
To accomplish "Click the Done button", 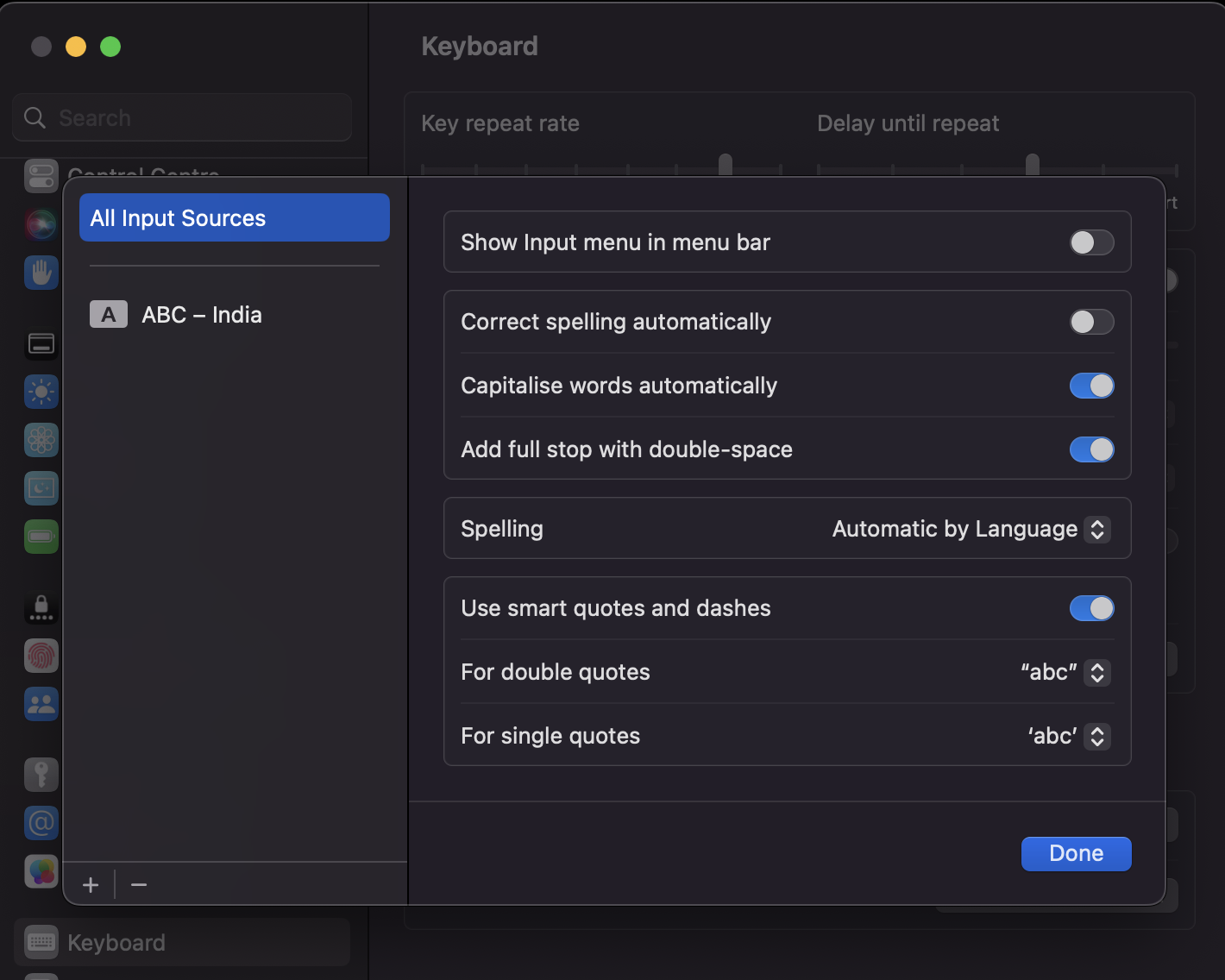I will (1076, 853).
